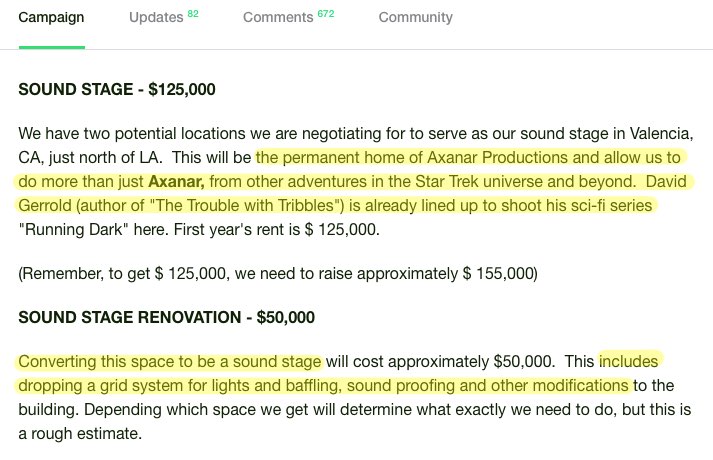
Task: Click the 82 updates count badge
Action: [193, 14]
